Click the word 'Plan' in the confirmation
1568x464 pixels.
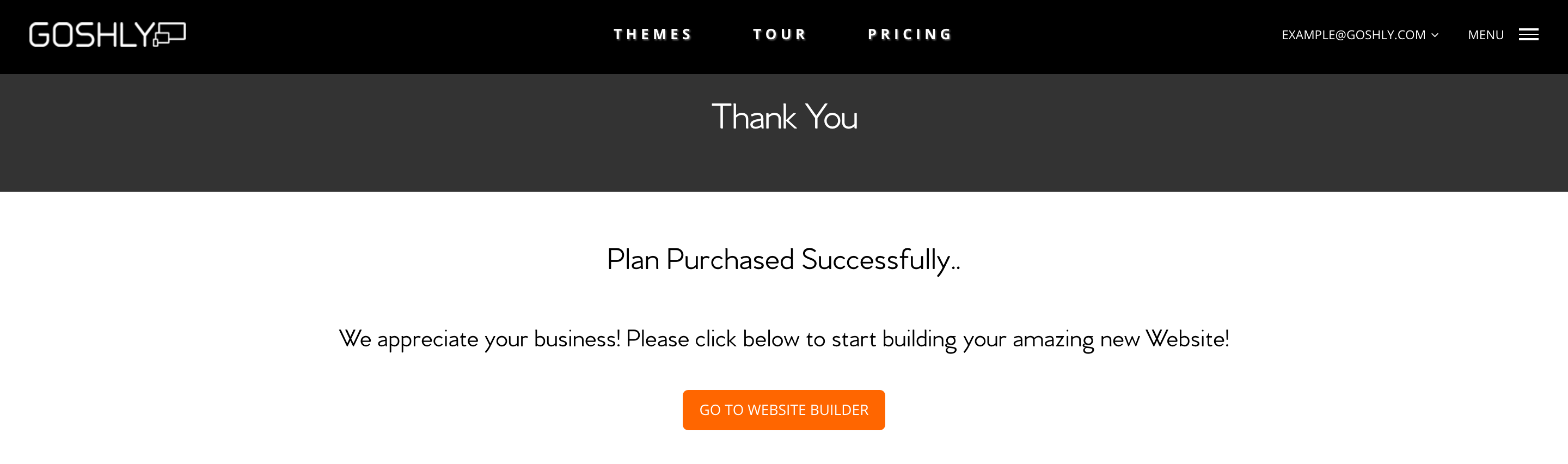[633, 260]
